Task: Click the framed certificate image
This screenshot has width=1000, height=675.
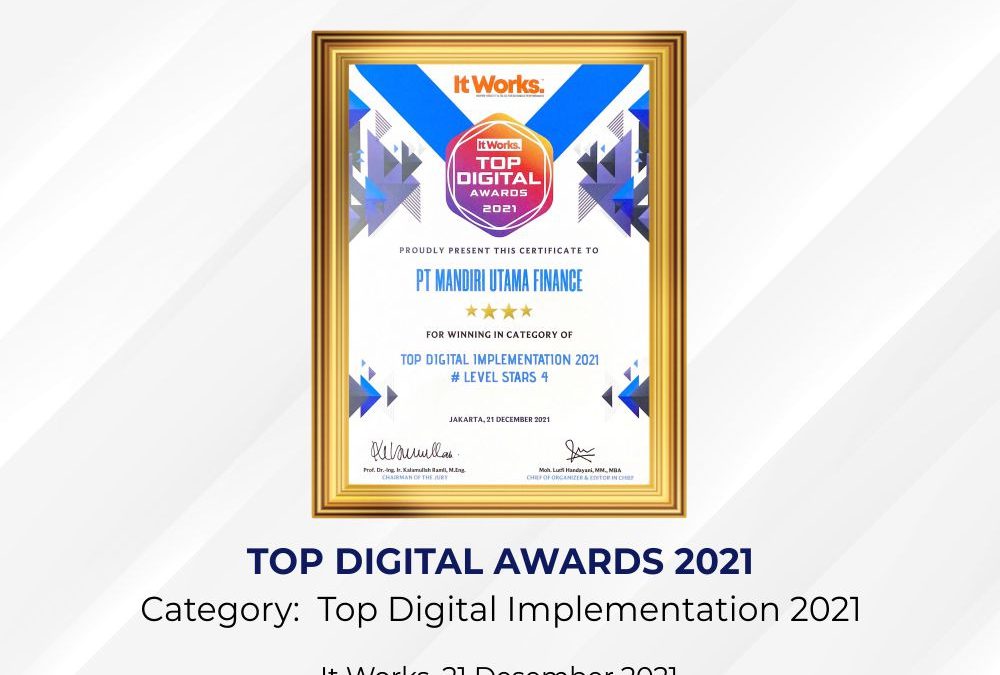Action: 499,274
